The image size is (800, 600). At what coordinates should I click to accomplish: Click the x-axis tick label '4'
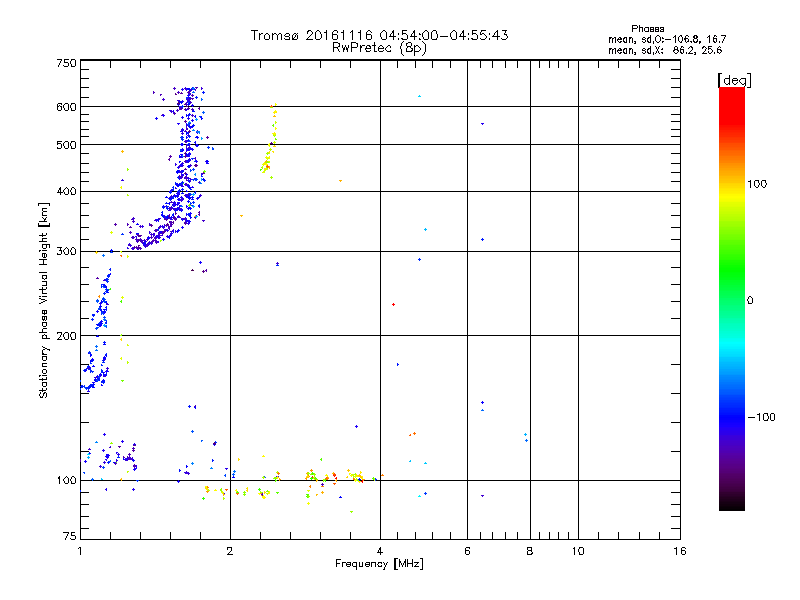[x=380, y=551]
